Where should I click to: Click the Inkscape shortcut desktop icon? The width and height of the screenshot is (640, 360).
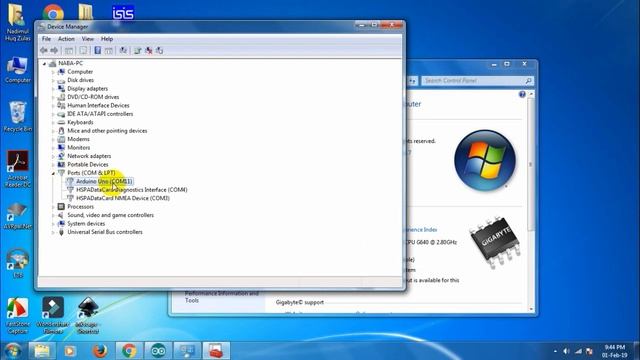pyautogui.click(x=87, y=315)
